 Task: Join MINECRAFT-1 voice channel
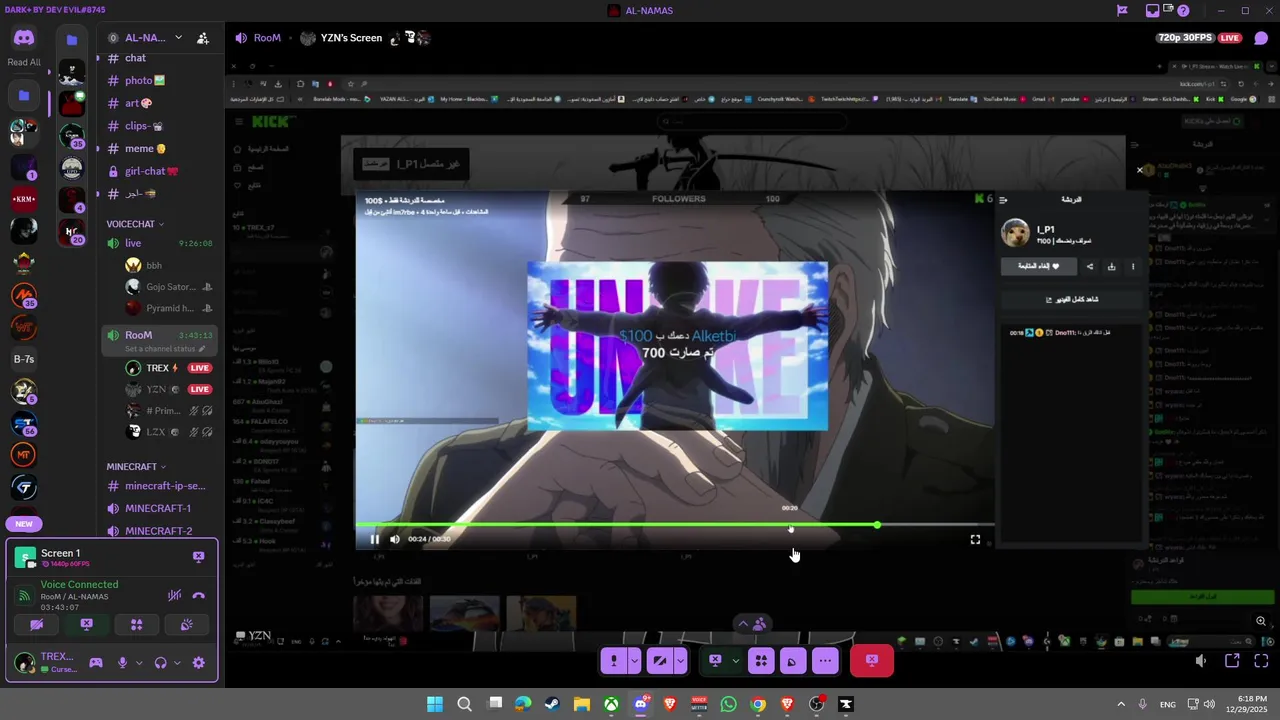tap(160, 508)
